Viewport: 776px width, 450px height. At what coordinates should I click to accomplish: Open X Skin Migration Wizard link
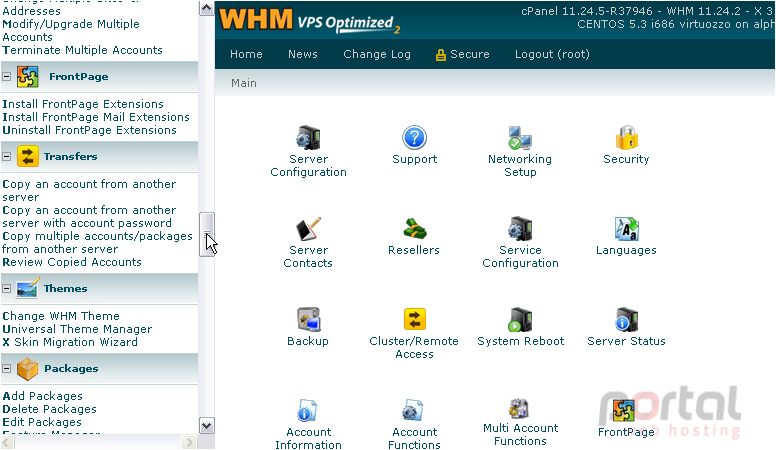tap(70, 342)
